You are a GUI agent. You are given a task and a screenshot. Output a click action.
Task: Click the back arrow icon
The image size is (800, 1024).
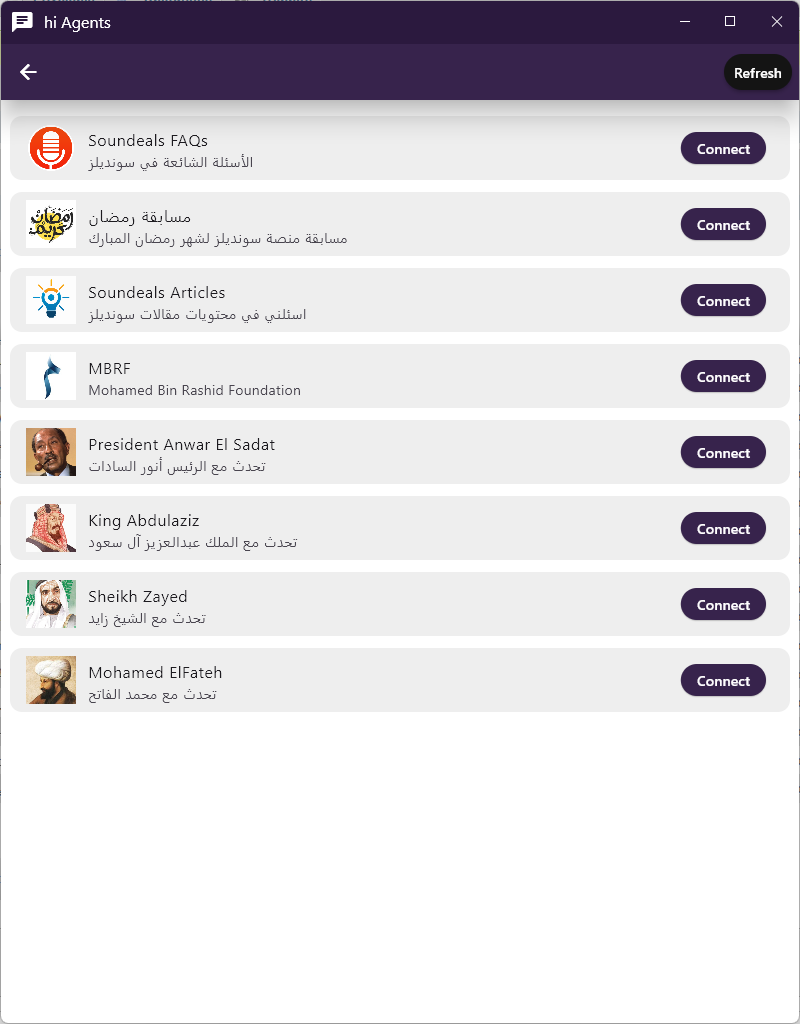pos(28,72)
